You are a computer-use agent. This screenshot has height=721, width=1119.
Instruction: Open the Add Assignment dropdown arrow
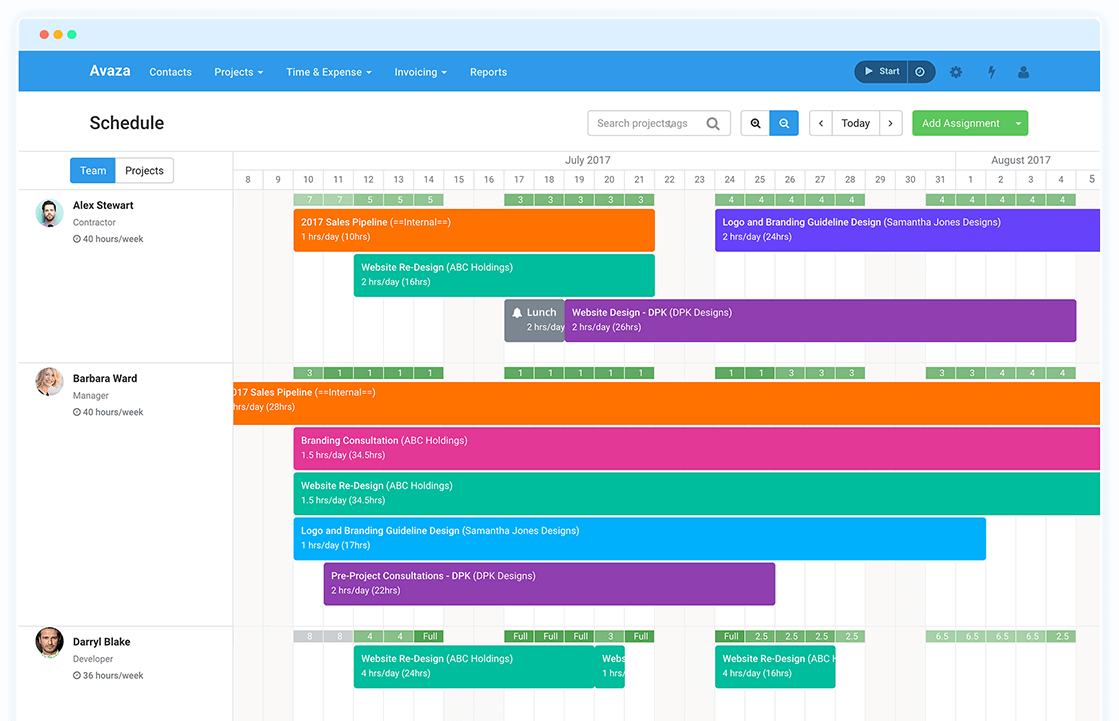coord(1018,124)
